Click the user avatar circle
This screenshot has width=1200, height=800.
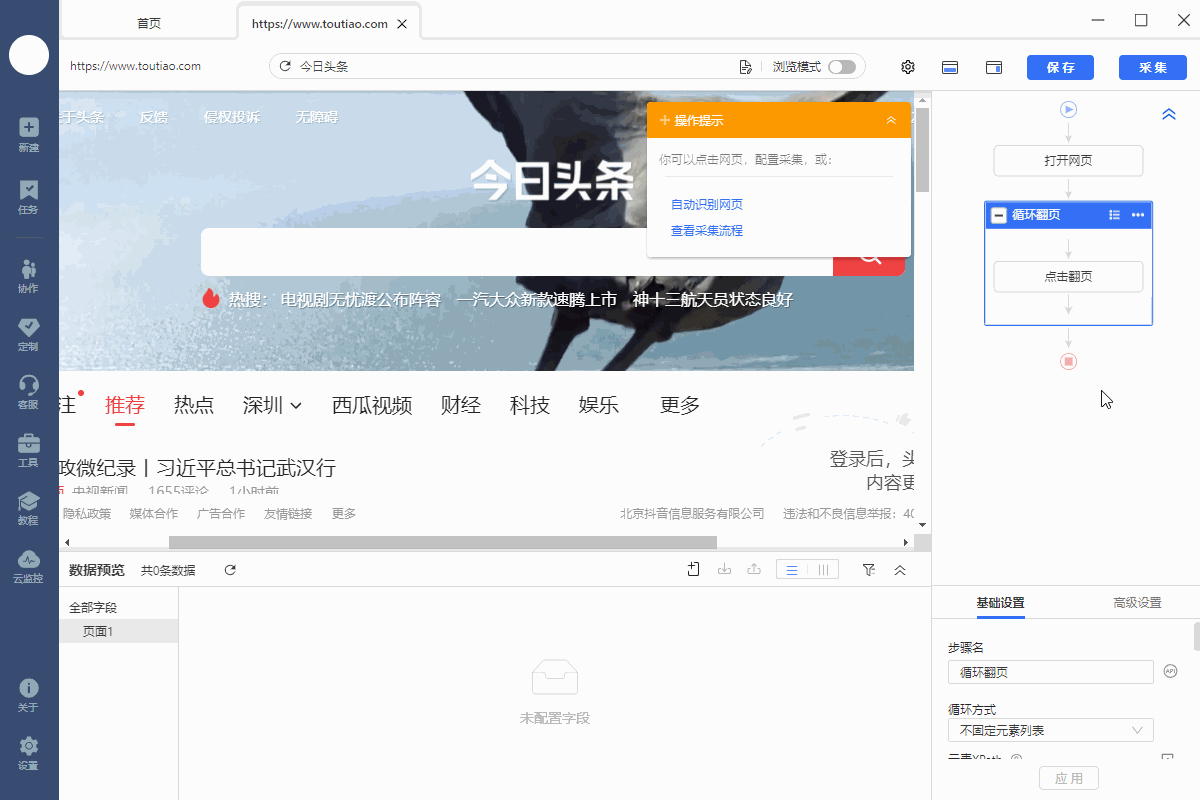[29, 54]
